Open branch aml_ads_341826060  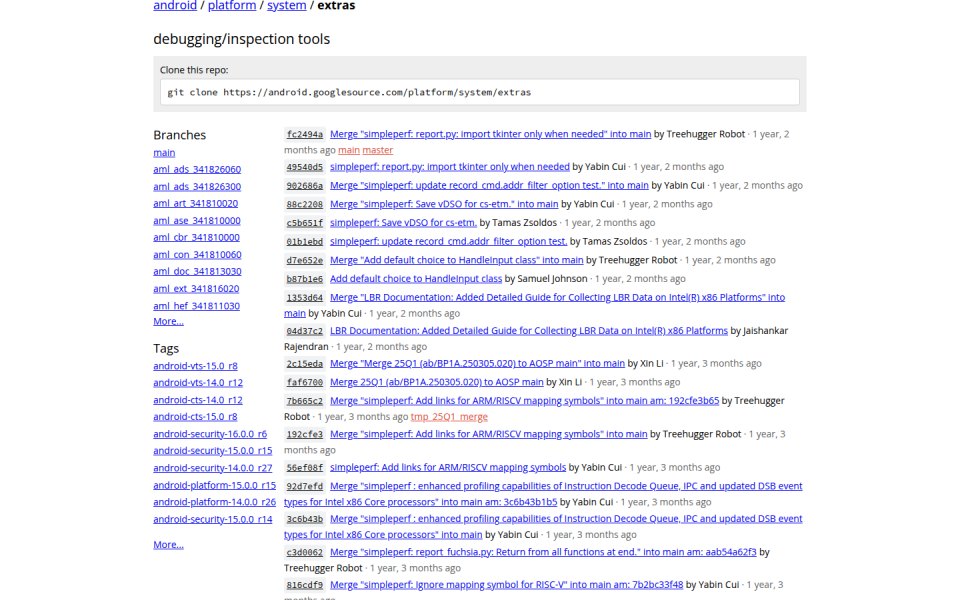(x=197, y=169)
